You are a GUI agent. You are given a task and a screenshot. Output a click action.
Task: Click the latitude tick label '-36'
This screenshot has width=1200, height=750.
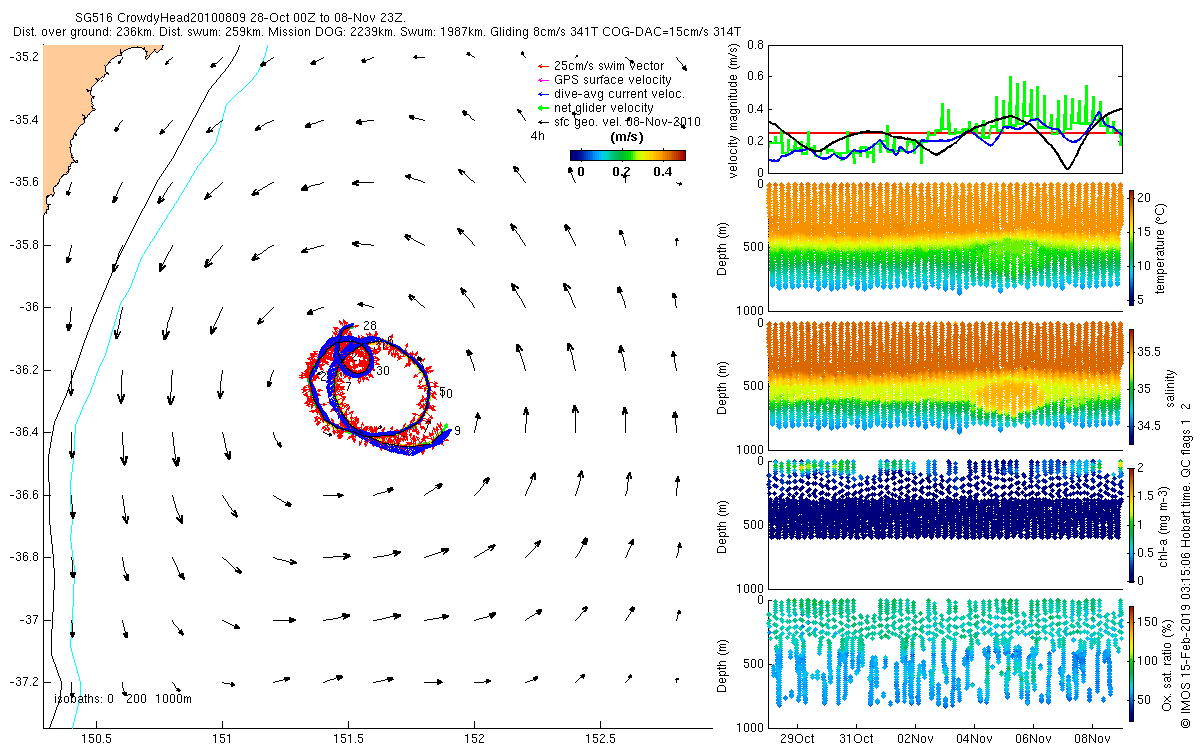(28, 307)
